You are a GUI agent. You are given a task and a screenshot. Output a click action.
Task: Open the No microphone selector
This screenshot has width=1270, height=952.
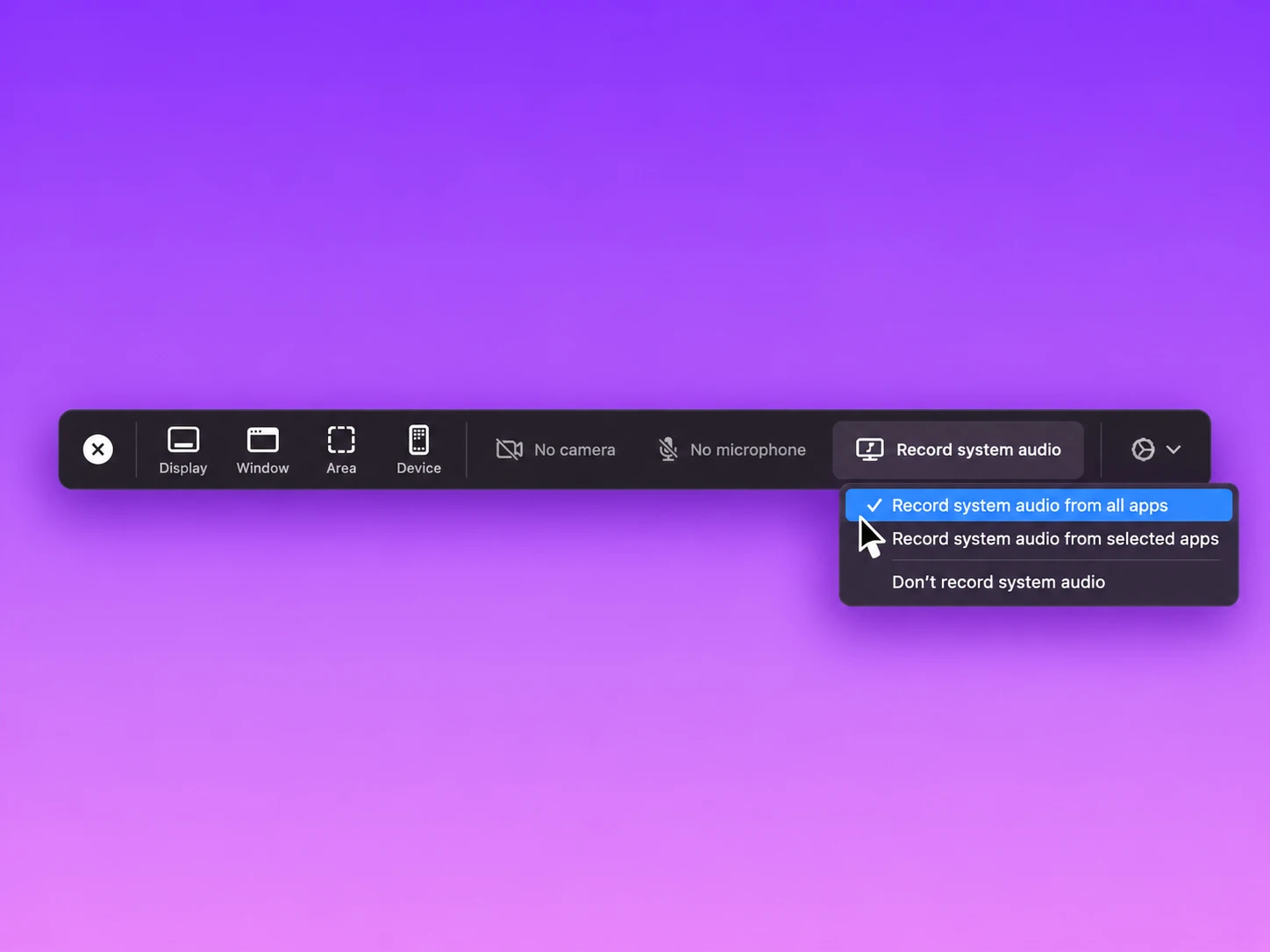[732, 450]
